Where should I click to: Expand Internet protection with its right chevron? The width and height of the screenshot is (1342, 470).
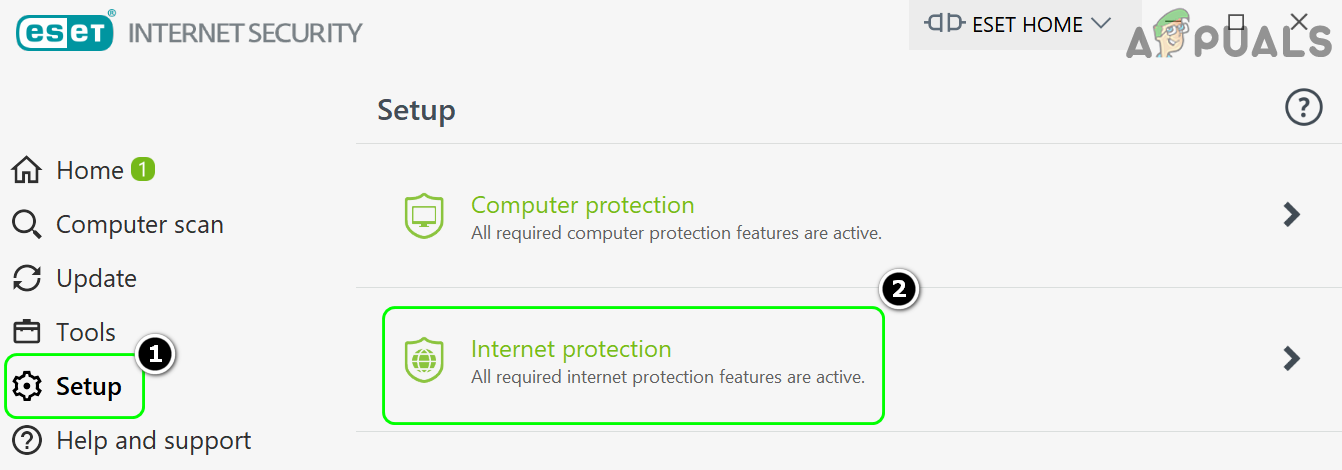1292,358
